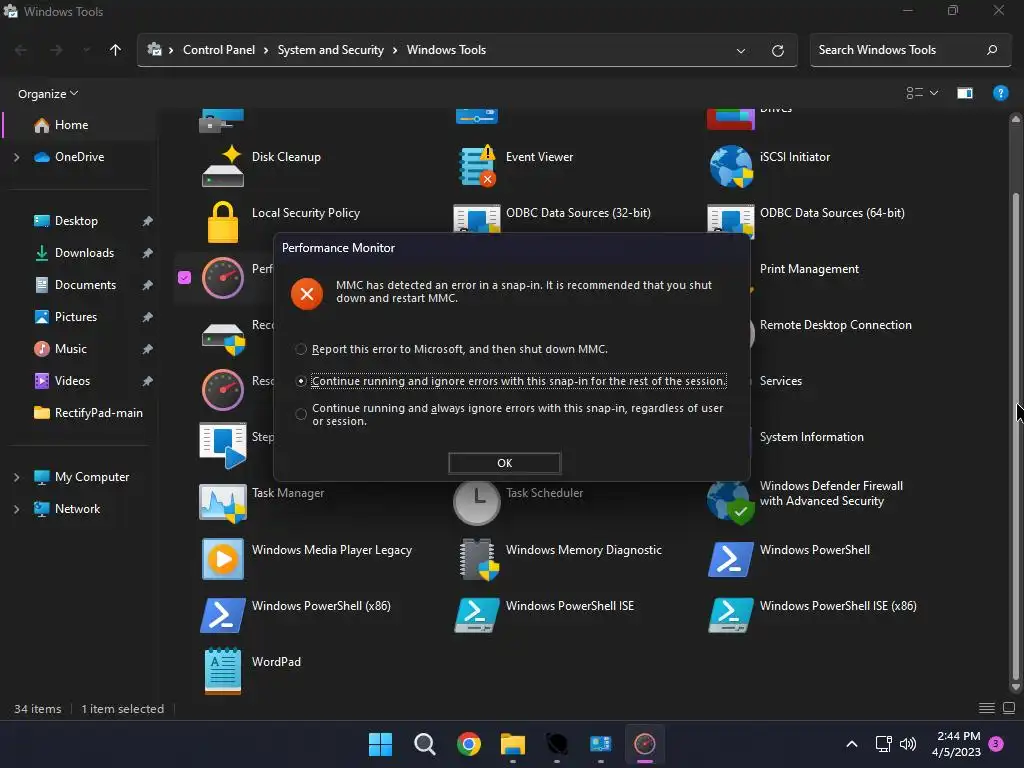Open recent locations dropdown arrow

[x=86, y=50]
